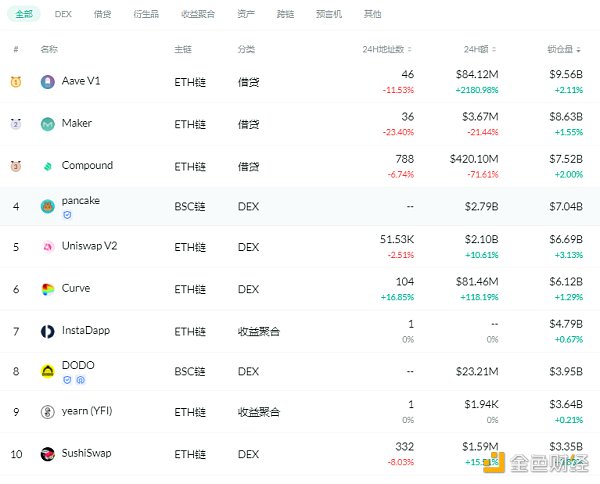Sort by 24H额 column
Viewport: 600px width, 484px height.
480,49
